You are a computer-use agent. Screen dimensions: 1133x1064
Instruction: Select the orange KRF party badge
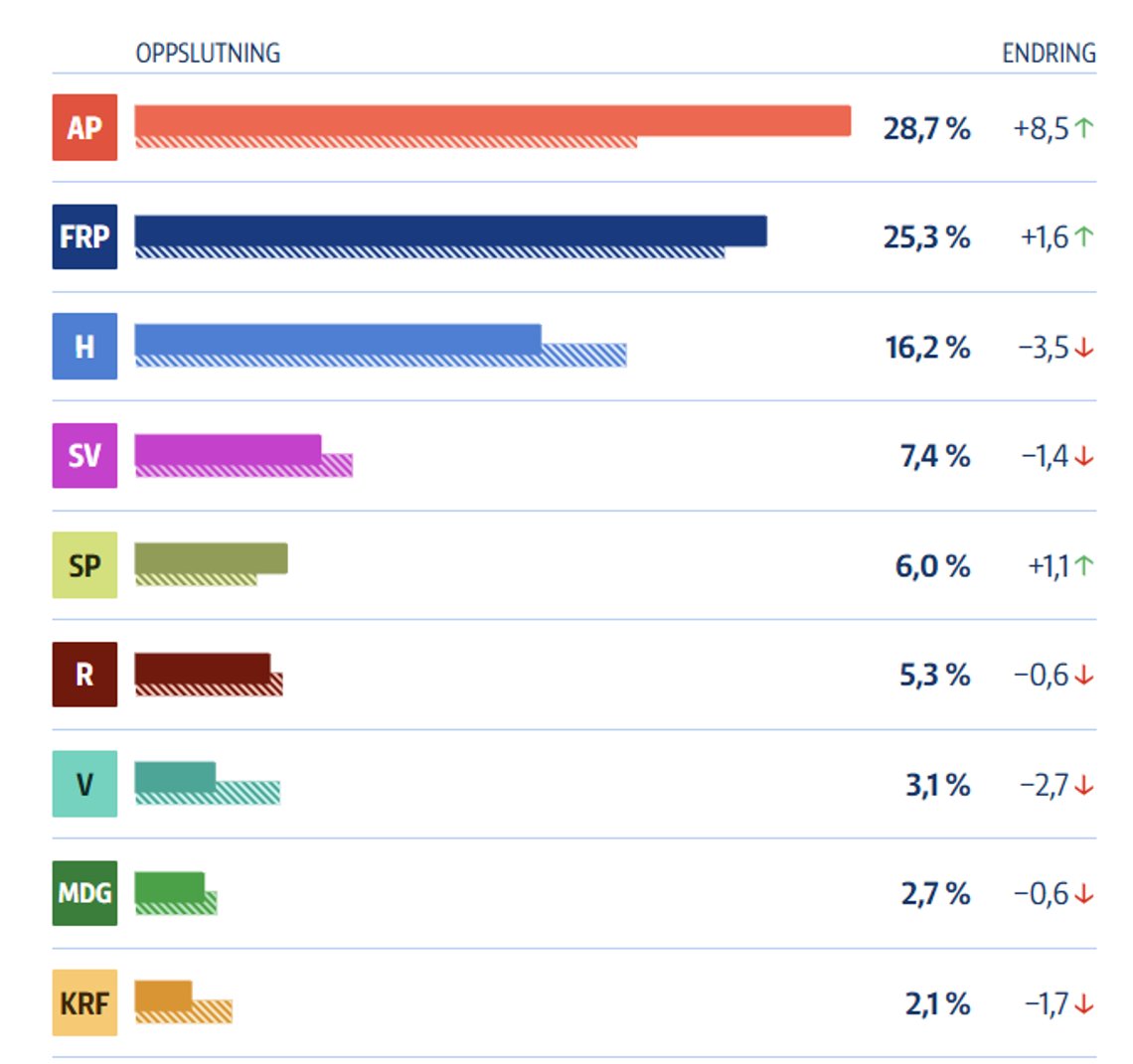click(84, 1002)
